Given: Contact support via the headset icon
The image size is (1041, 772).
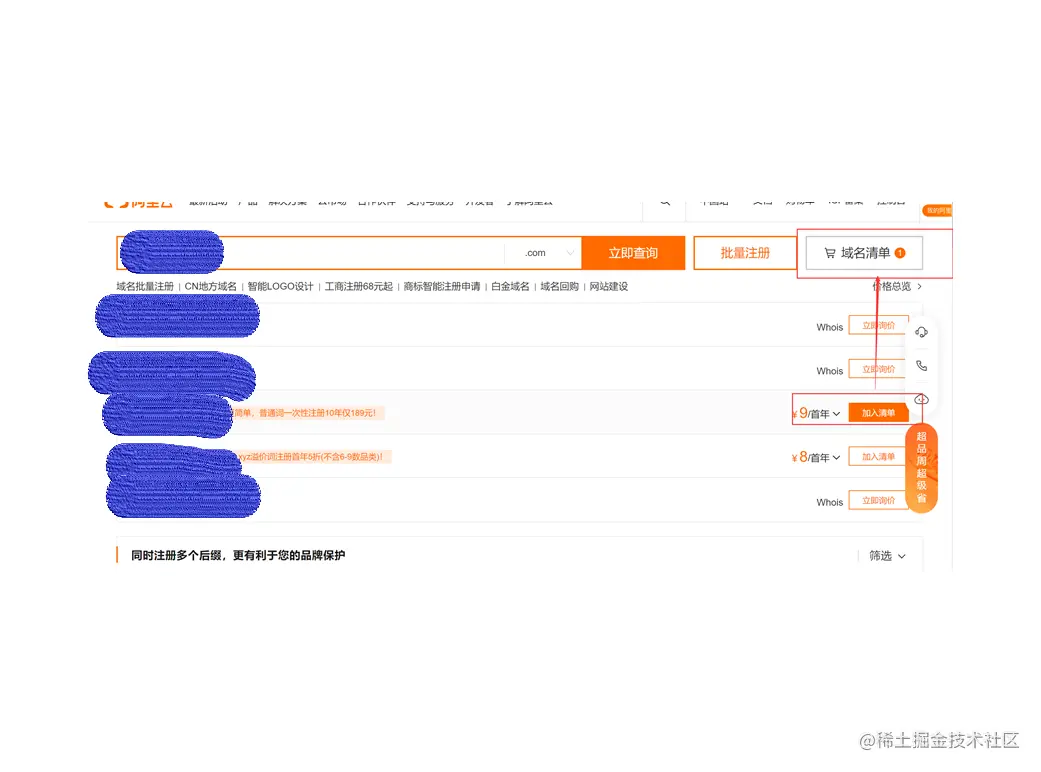Looking at the screenshot, I should 921,332.
